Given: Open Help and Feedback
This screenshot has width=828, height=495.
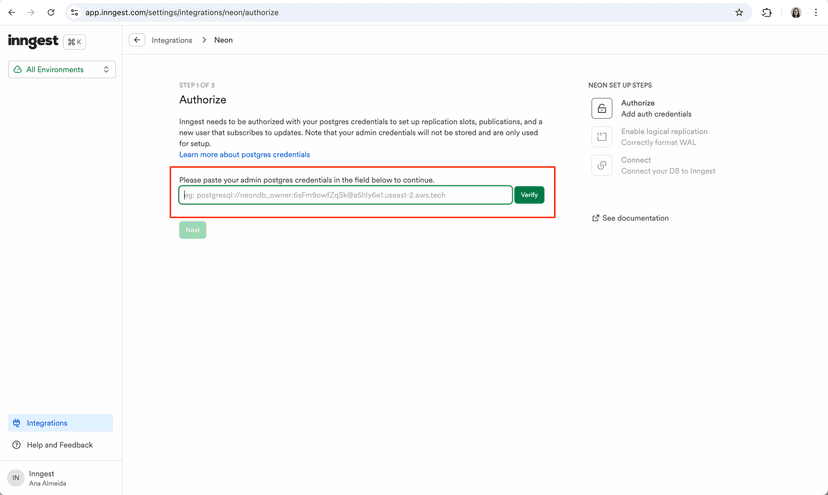Looking at the screenshot, I should tap(59, 445).
